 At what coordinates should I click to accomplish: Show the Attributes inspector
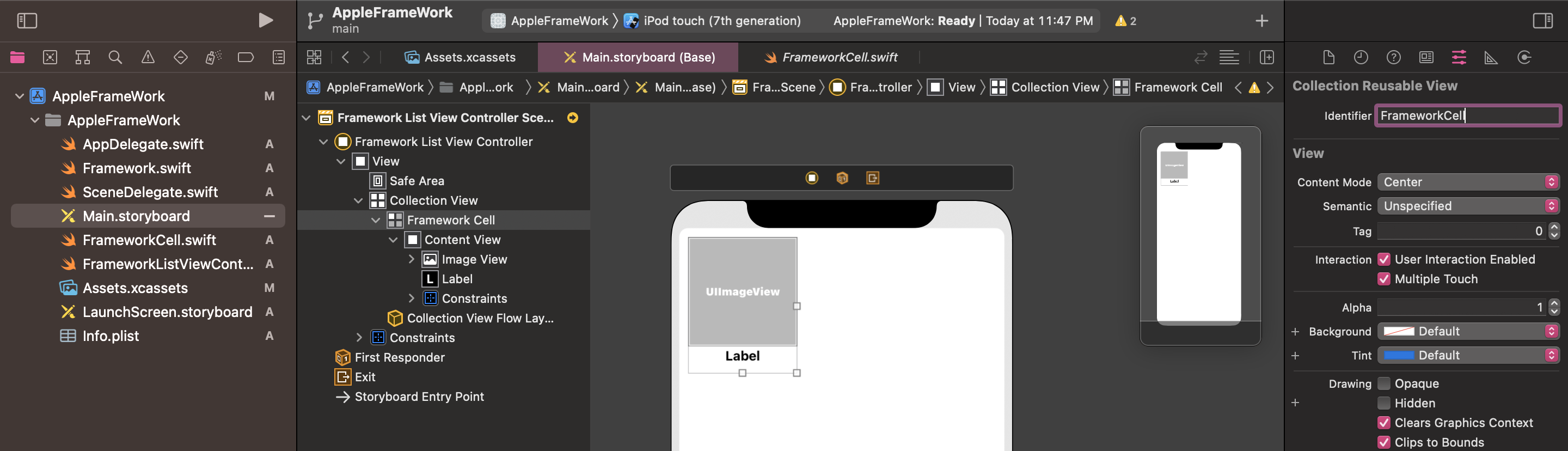click(1459, 58)
